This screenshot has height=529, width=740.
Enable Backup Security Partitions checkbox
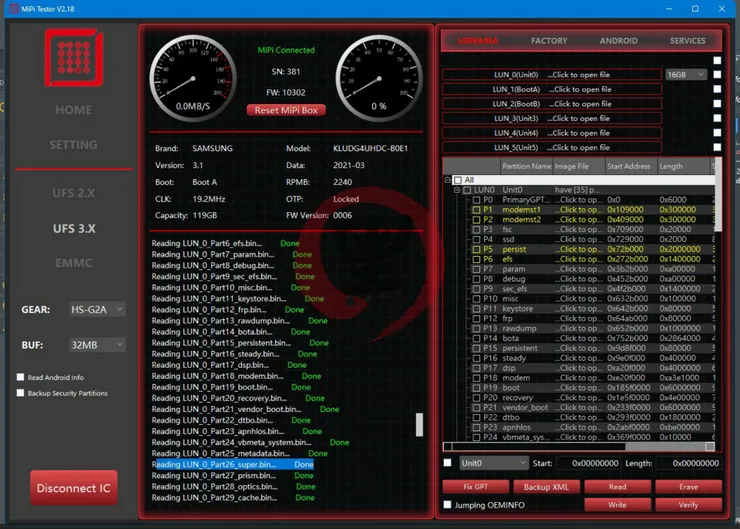[20, 393]
